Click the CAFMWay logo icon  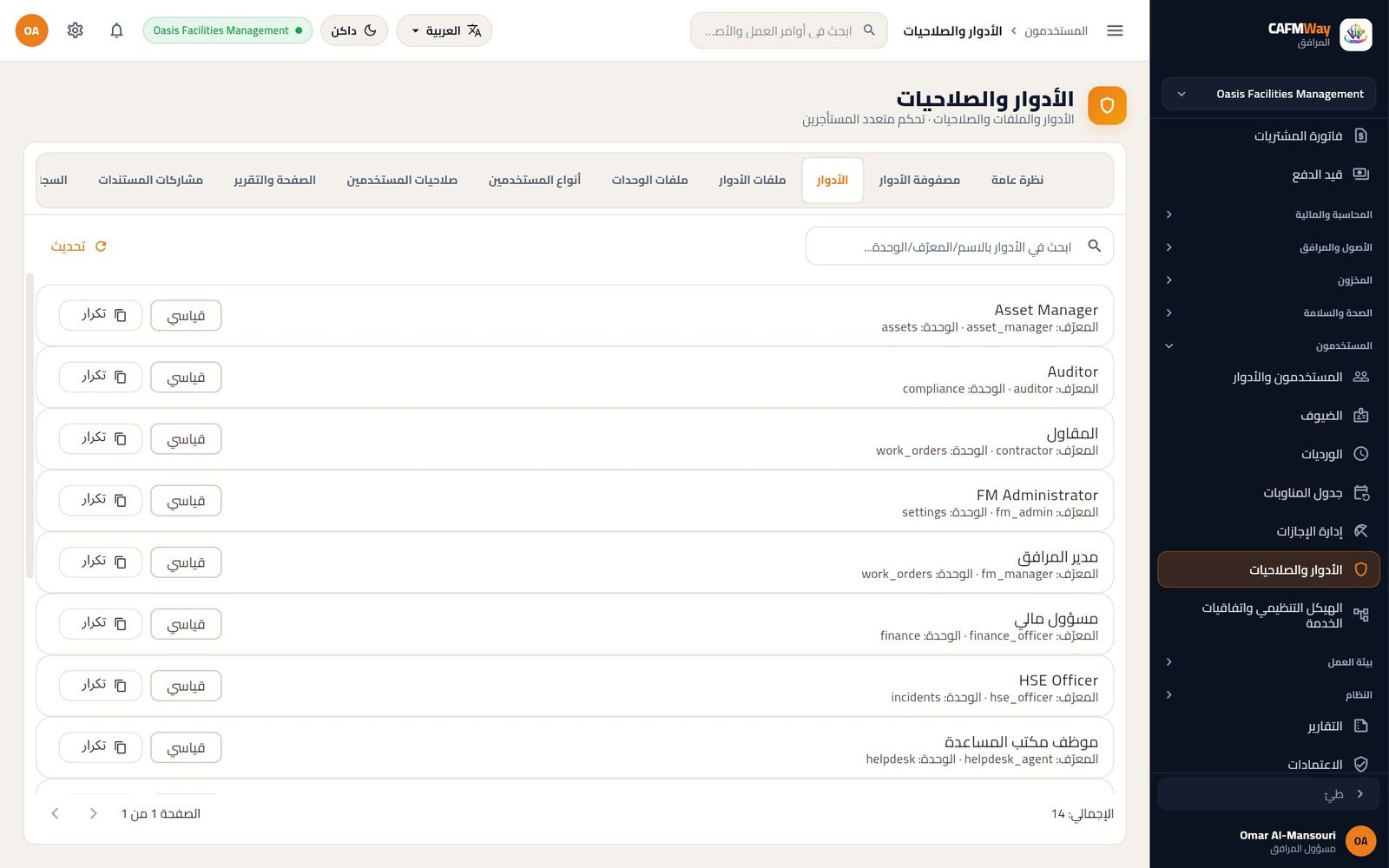point(1355,35)
